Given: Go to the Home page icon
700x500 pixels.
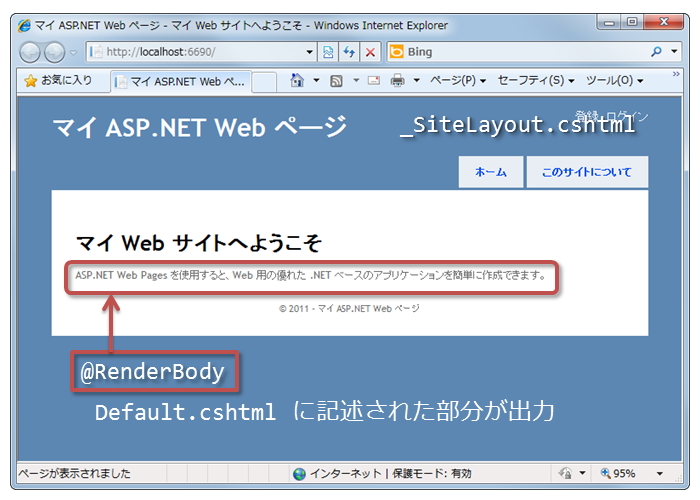Looking at the screenshot, I should [x=297, y=80].
